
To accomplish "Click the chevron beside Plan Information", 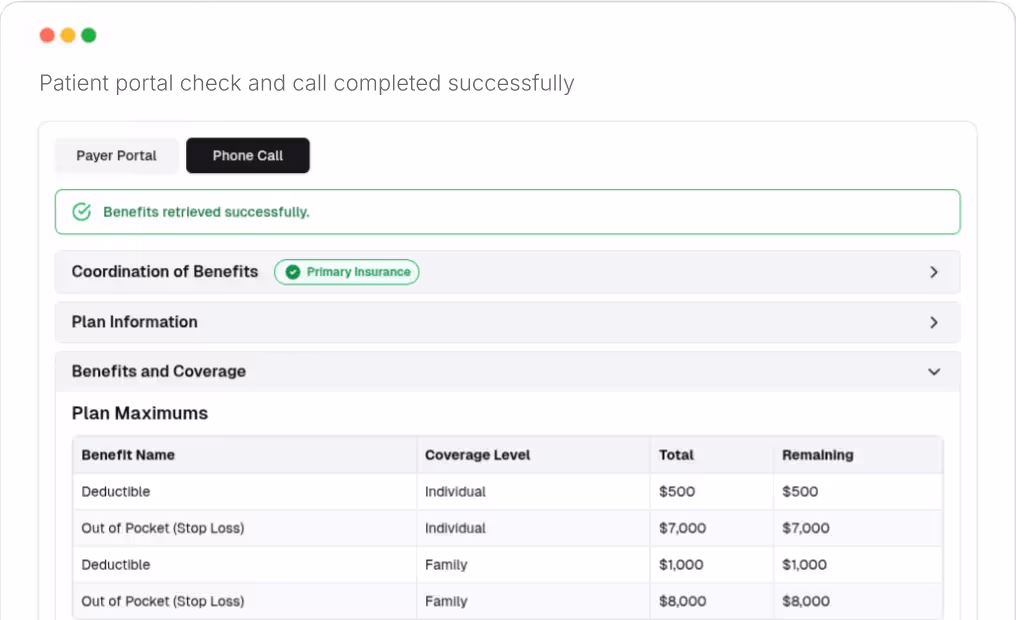I will [x=934, y=322].
